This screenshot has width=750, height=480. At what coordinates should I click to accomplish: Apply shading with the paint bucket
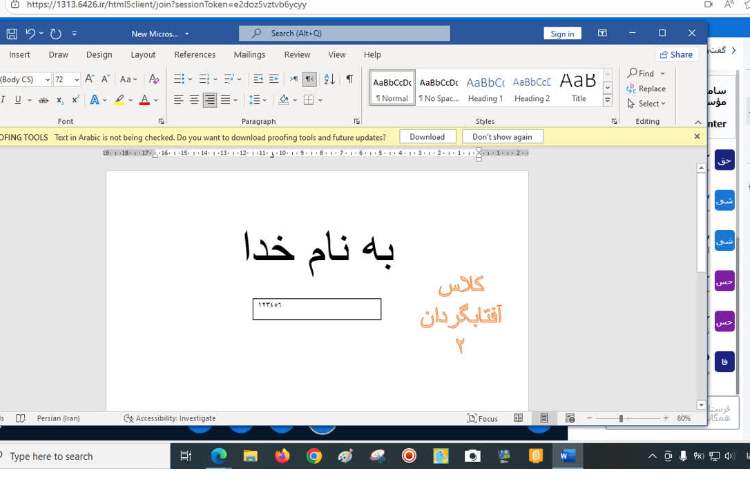[x=284, y=100]
